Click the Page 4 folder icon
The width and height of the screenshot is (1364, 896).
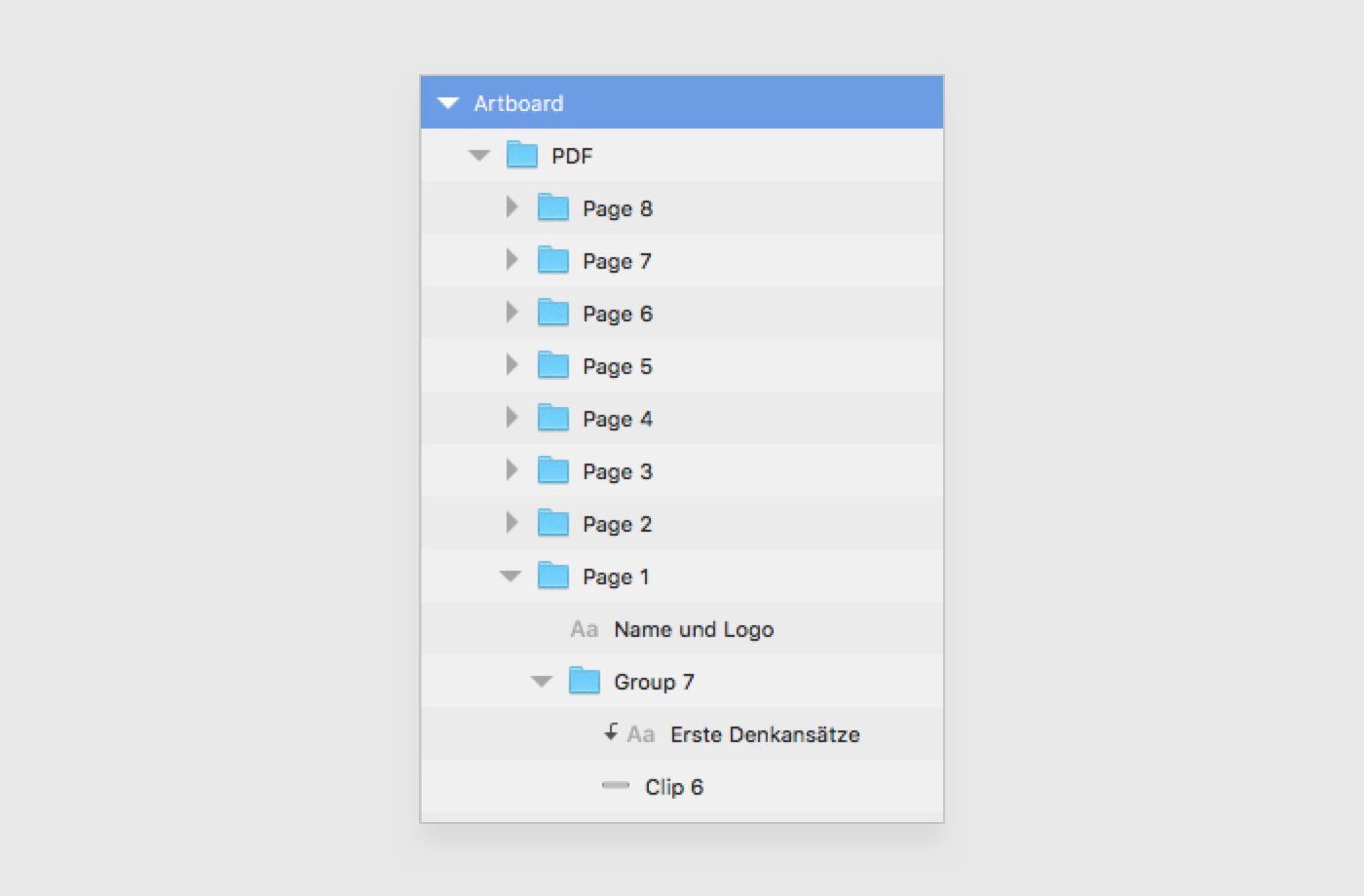pos(553,418)
